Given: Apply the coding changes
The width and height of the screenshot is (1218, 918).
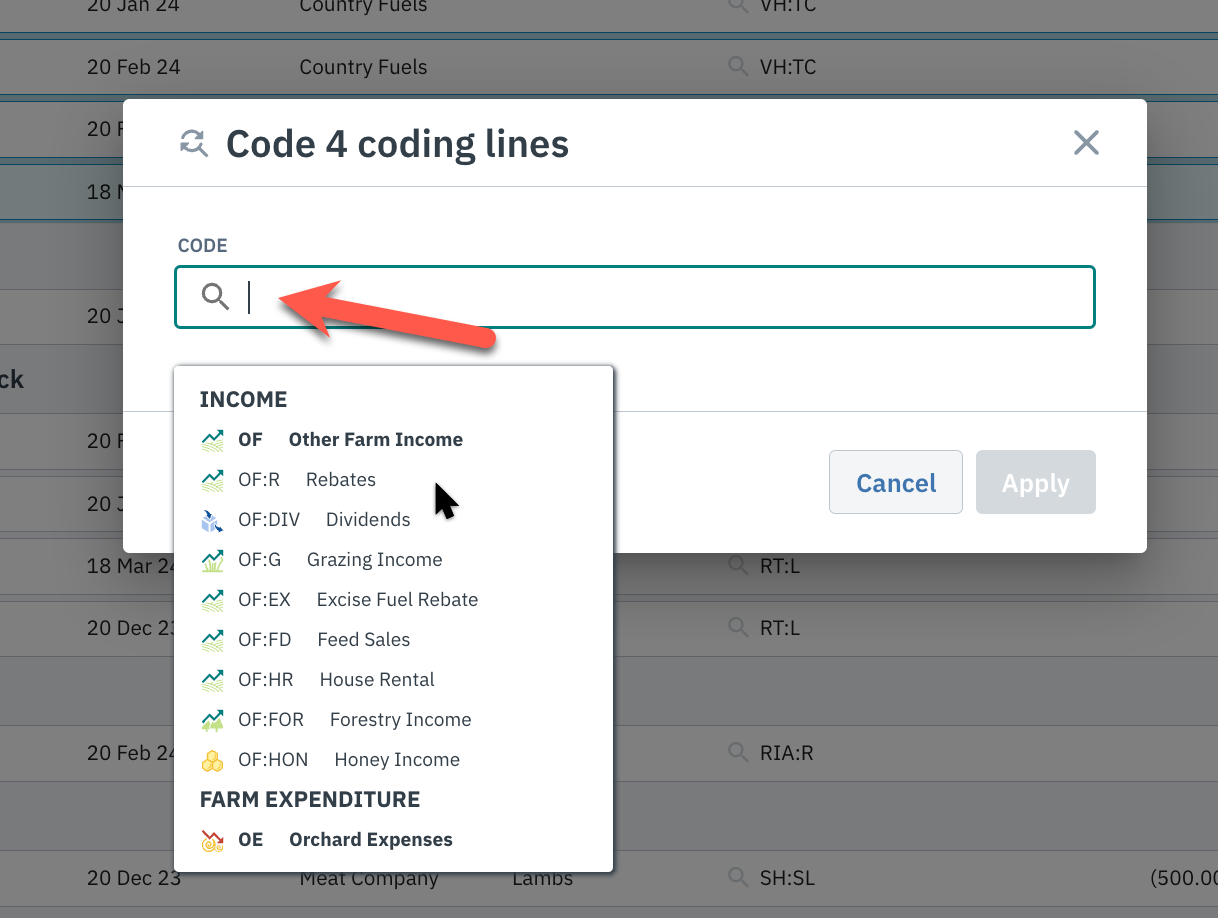Looking at the screenshot, I should click(1035, 482).
